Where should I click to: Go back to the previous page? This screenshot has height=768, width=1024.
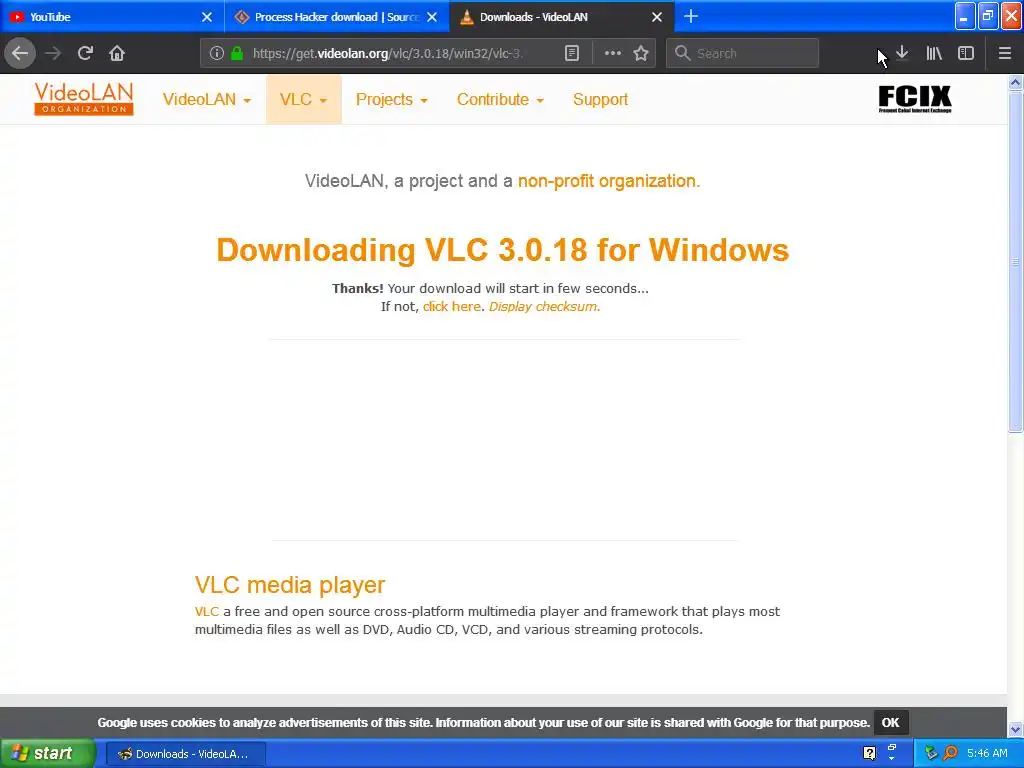pos(20,53)
